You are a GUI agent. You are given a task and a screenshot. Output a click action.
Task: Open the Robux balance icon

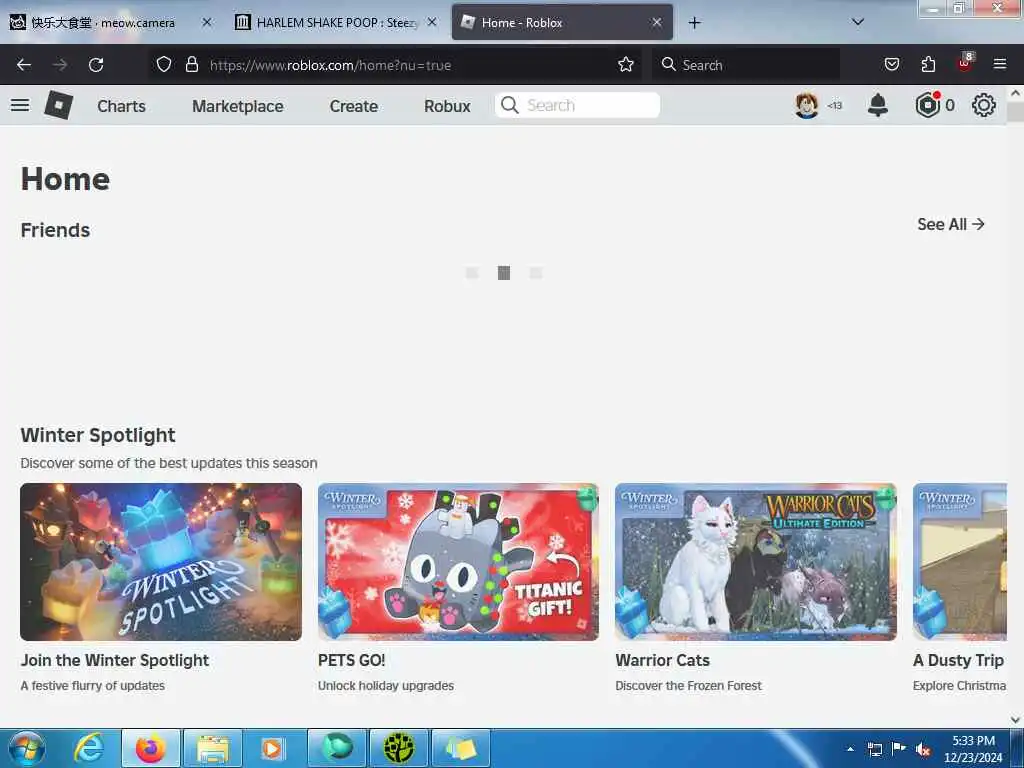pos(927,105)
